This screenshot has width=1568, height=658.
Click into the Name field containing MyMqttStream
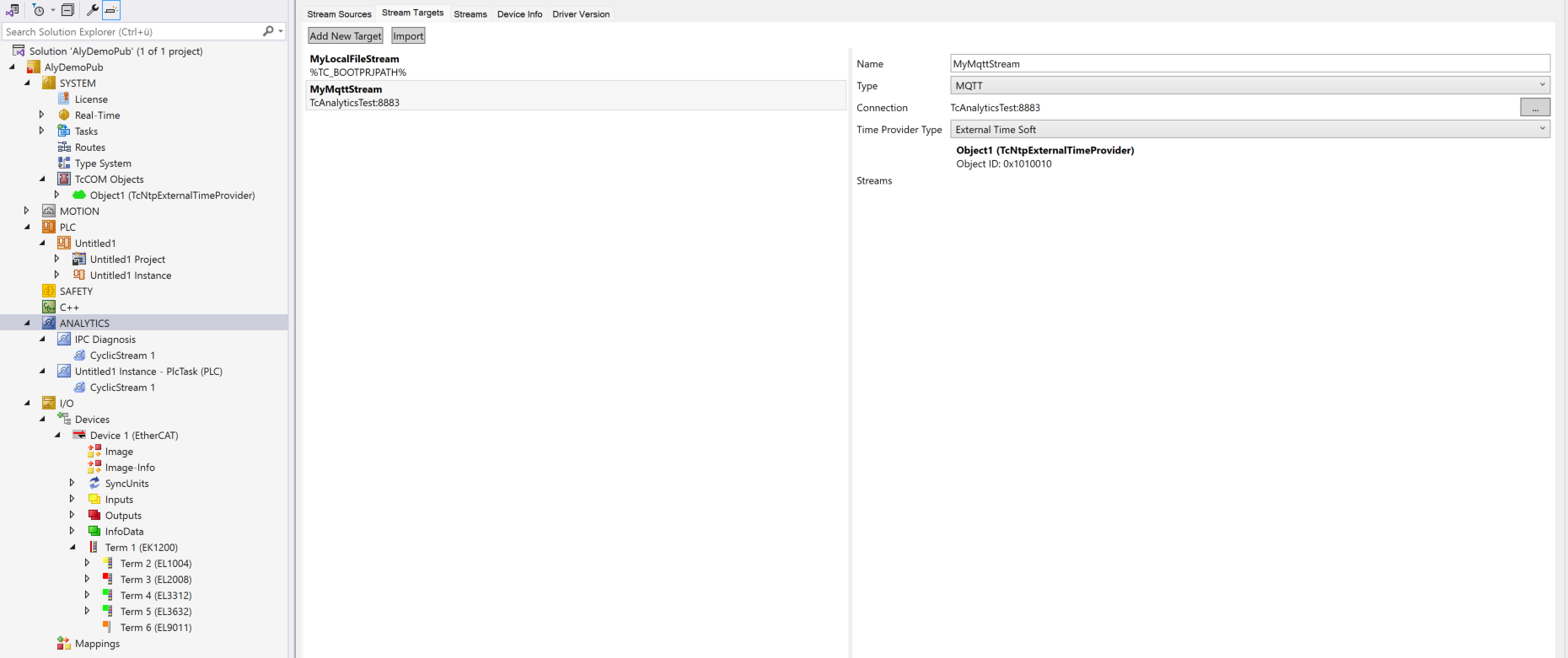1249,64
